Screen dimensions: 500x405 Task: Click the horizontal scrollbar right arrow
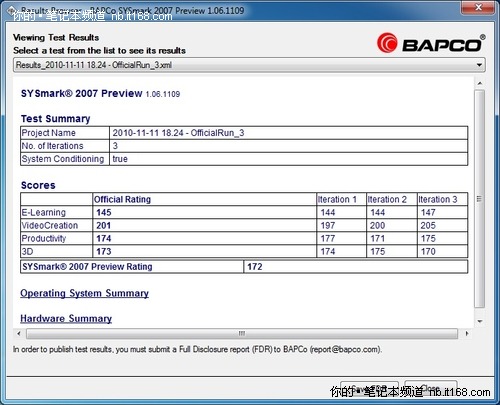tap(467, 333)
